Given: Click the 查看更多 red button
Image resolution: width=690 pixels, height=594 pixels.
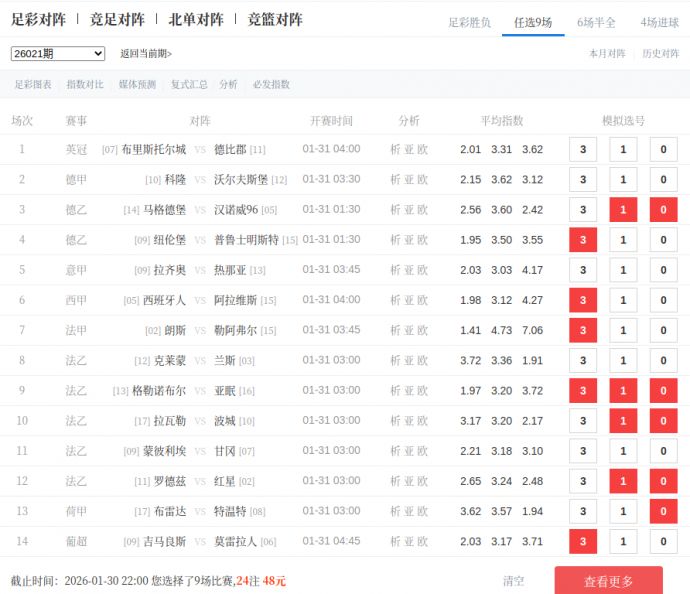Looking at the screenshot, I should click(608, 581).
